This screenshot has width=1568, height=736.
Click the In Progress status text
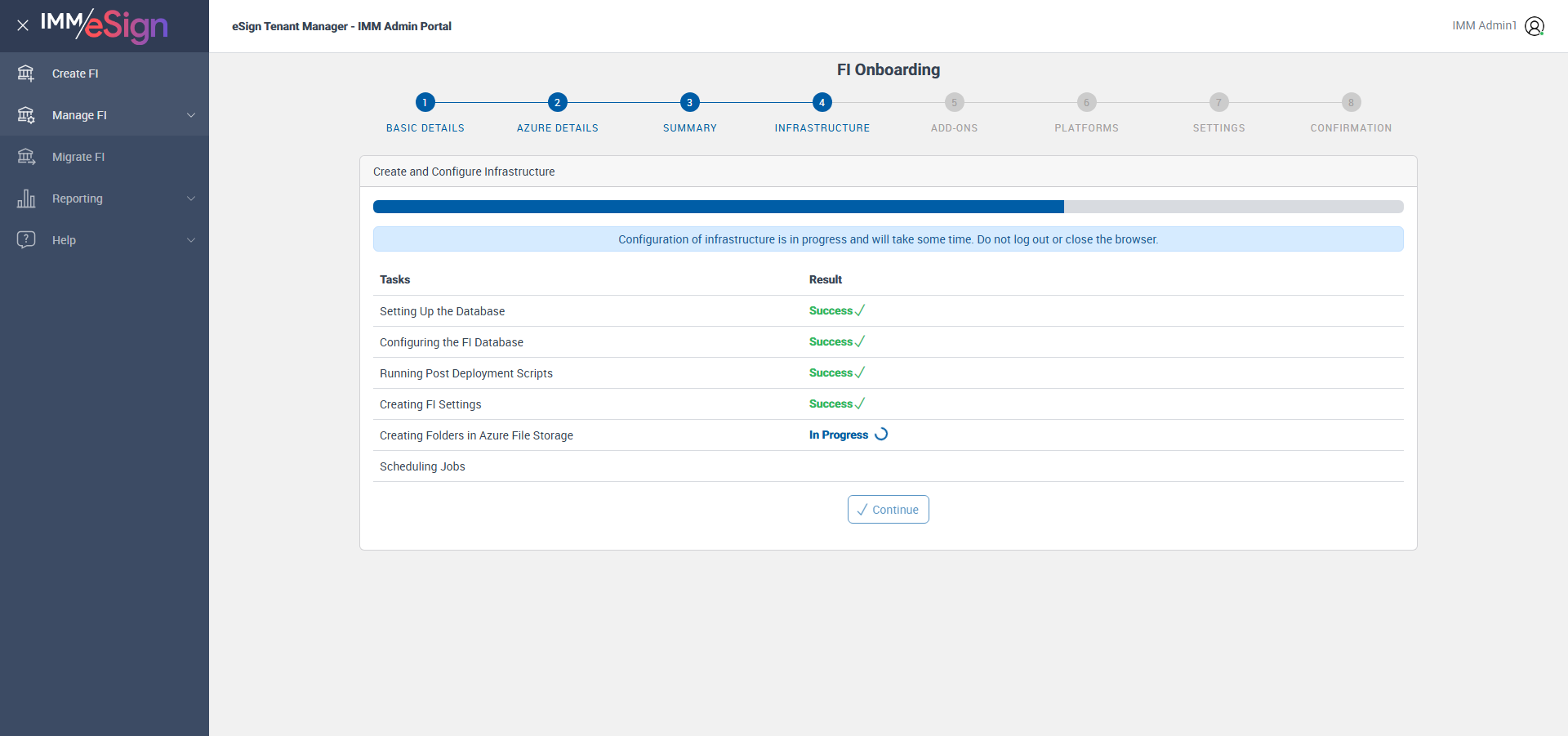(839, 435)
